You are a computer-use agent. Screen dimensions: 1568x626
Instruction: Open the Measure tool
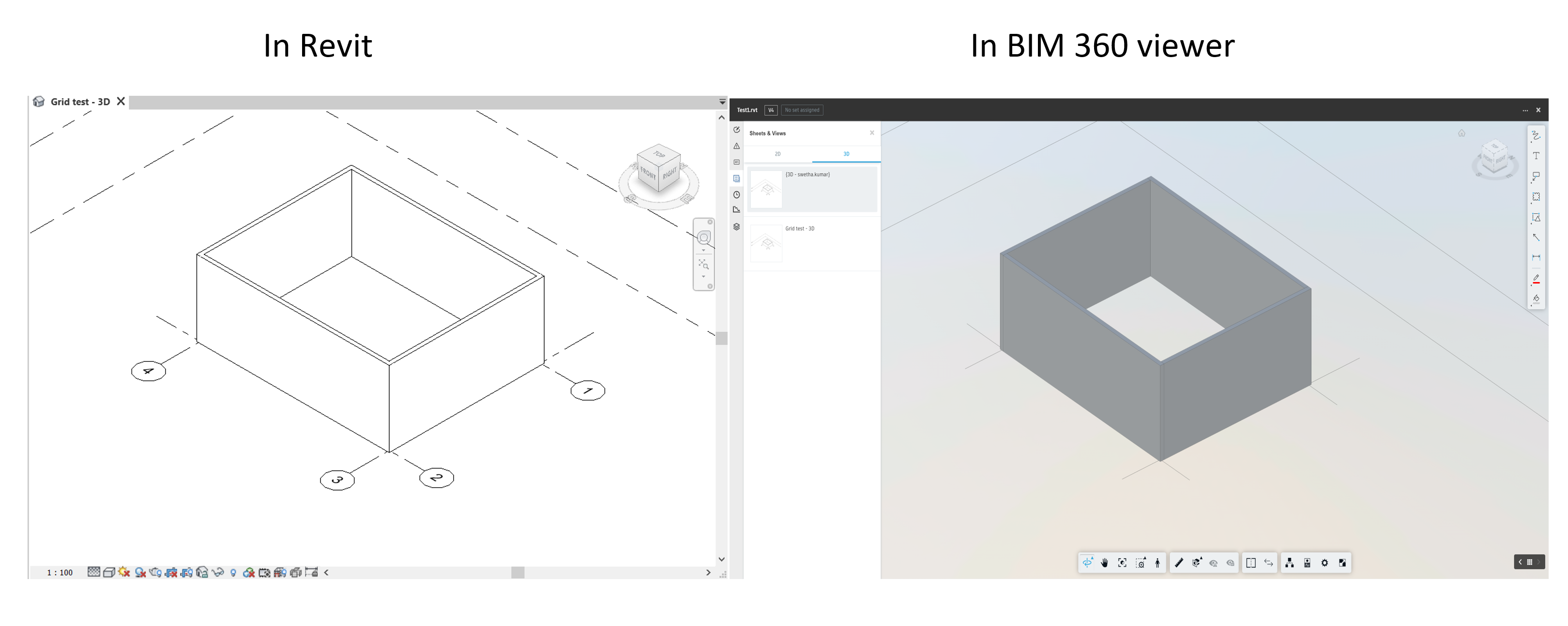(x=1180, y=563)
